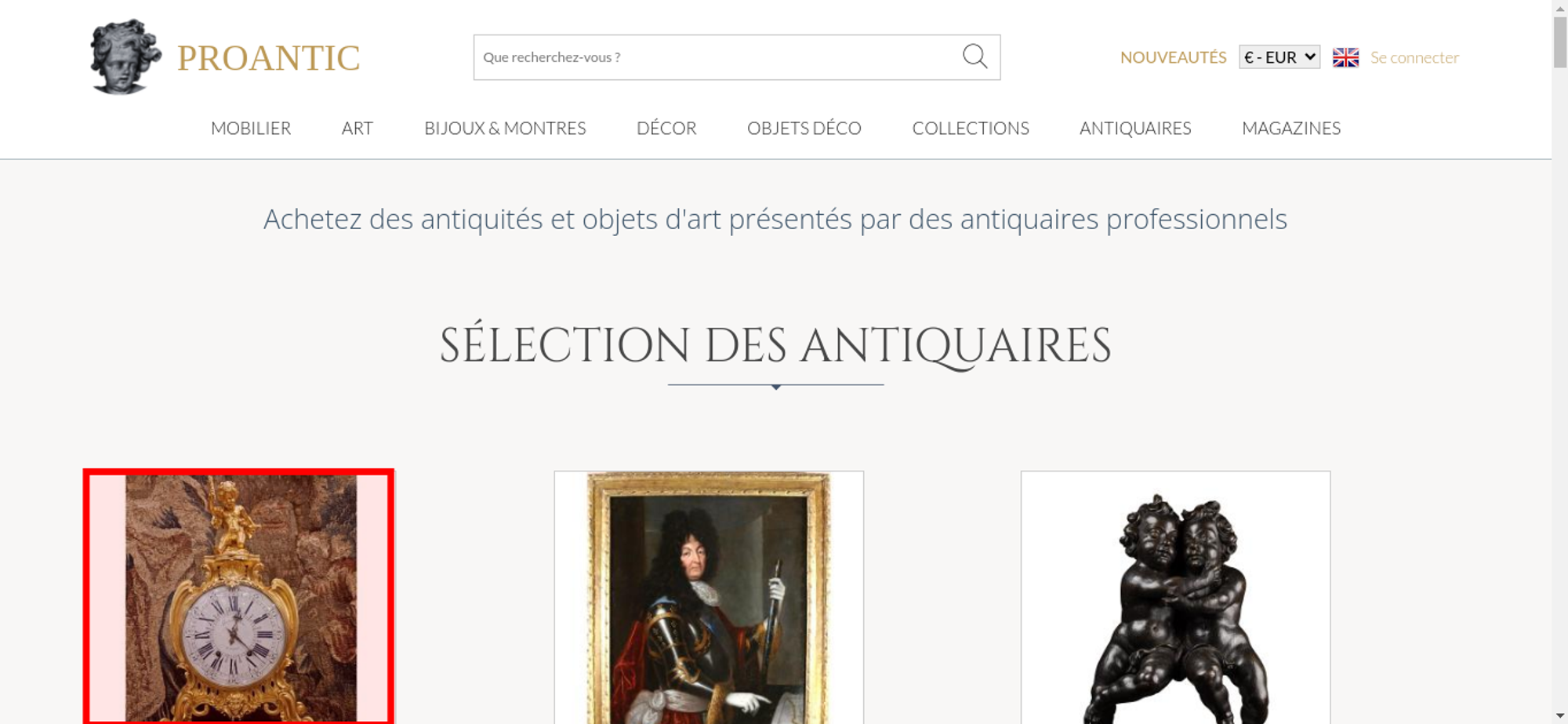
Task: Open the ANTIQUAIRES menu
Action: (1135, 128)
